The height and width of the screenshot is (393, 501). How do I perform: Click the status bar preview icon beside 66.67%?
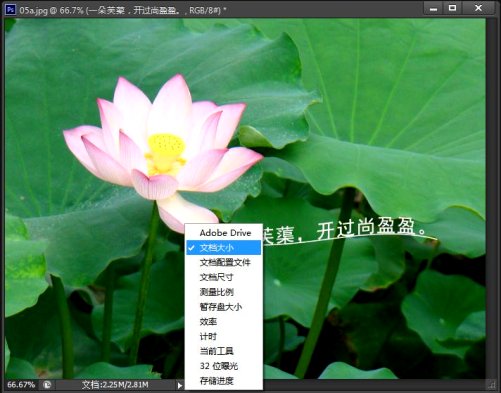click(47, 385)
